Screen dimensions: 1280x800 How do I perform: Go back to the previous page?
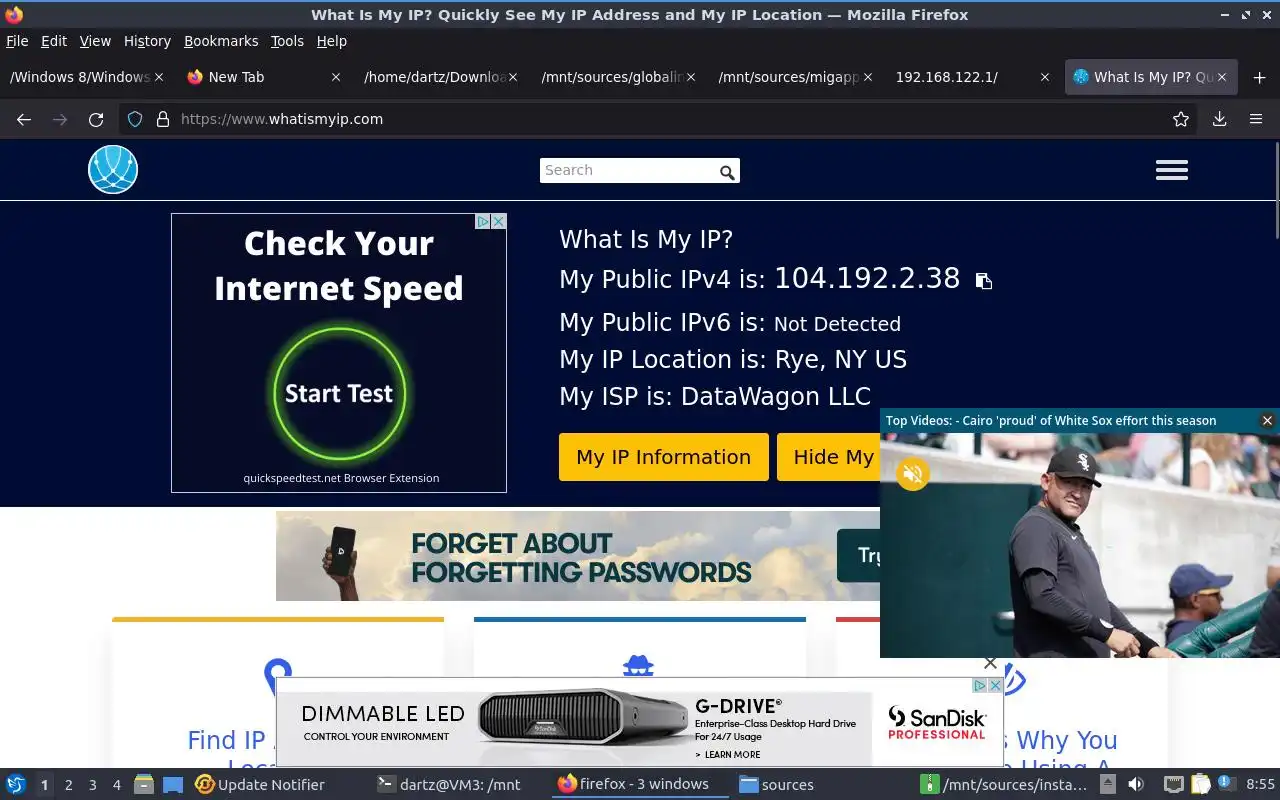[x=24, y=119]
